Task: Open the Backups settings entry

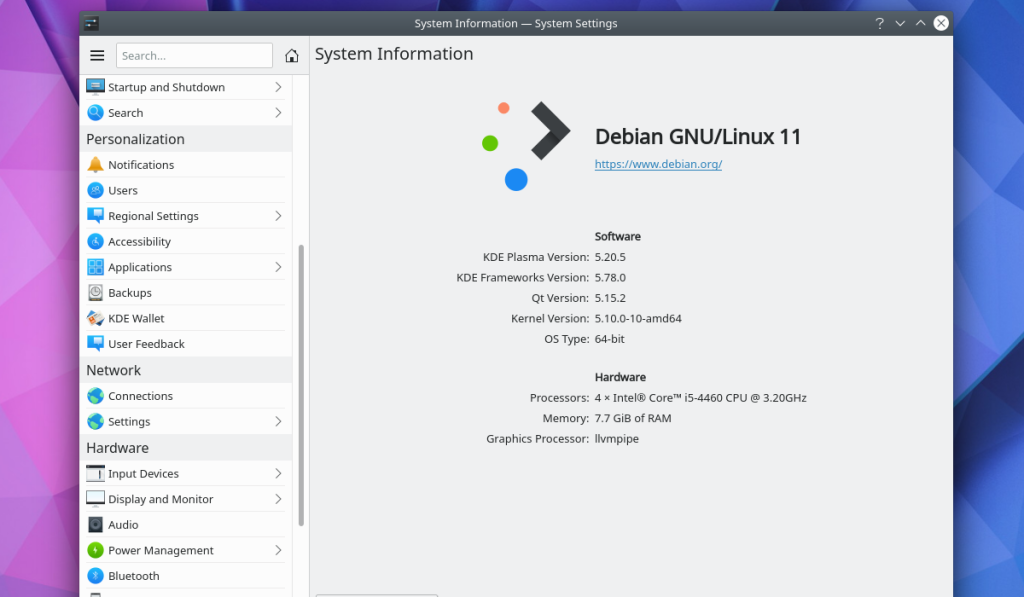Action: tap(186, 293)
